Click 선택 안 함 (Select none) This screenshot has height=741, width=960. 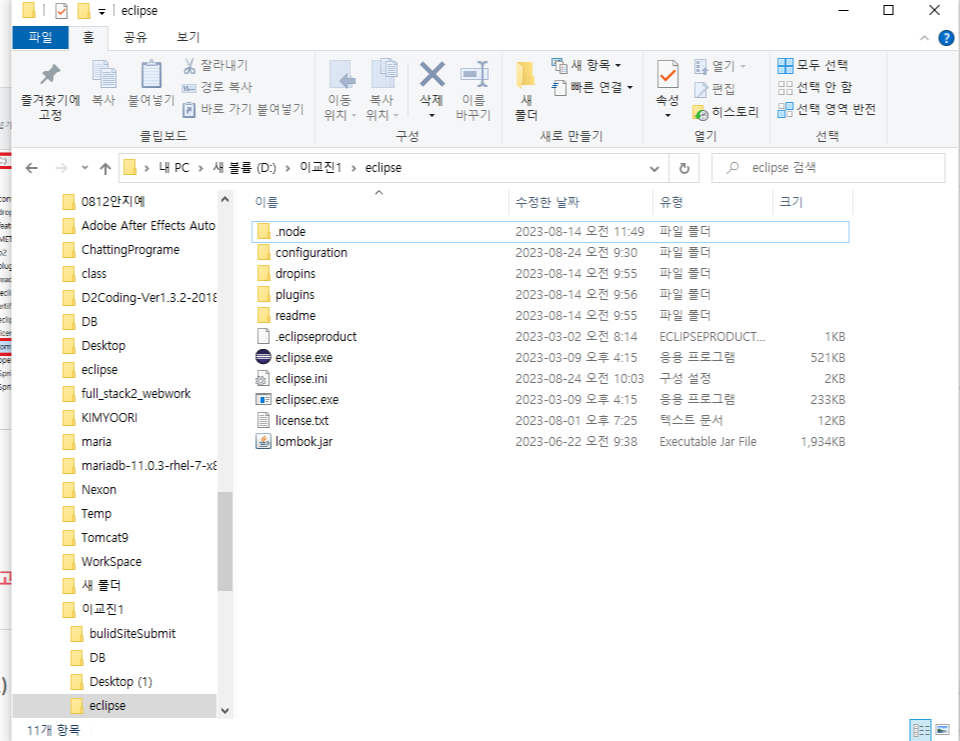point(815,87)
